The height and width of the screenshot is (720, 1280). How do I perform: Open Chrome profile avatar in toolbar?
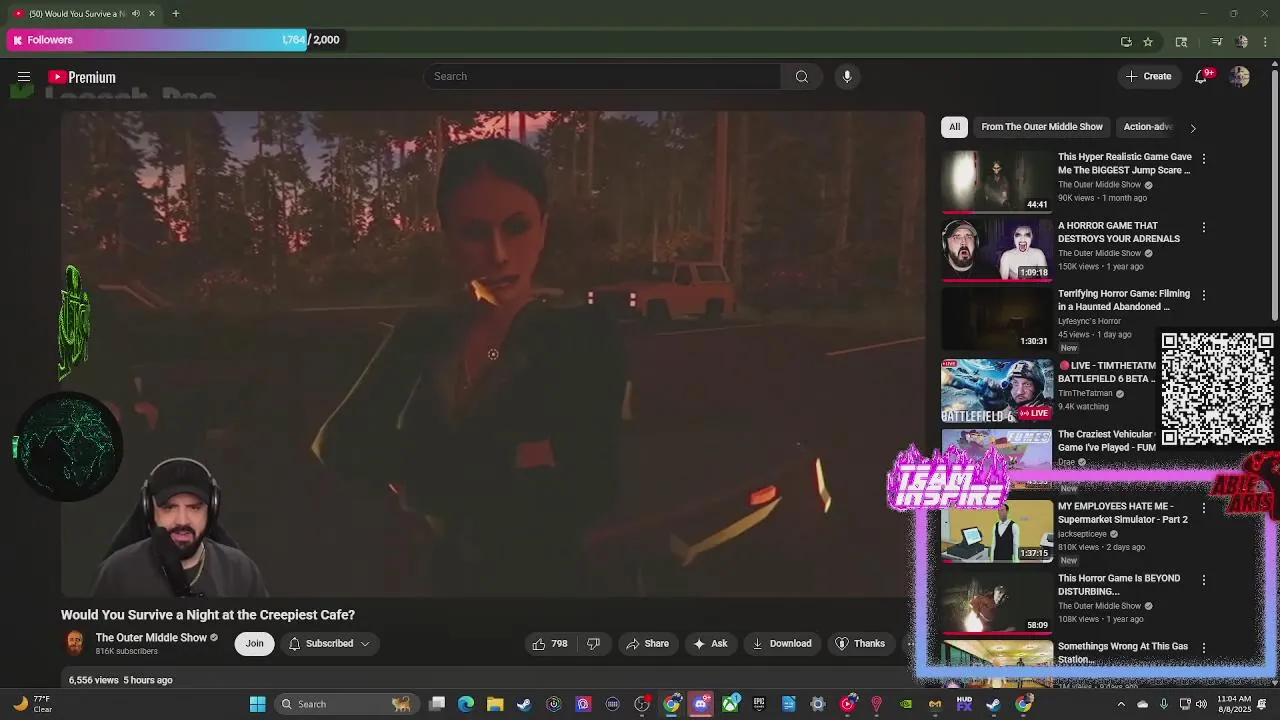coord(1242,41)
